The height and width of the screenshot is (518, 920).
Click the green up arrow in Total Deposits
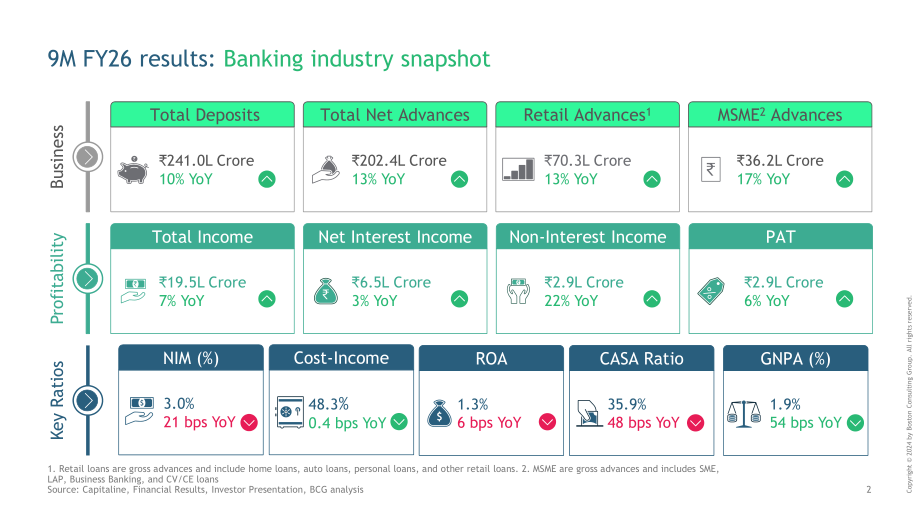click(x=267, y=180)
